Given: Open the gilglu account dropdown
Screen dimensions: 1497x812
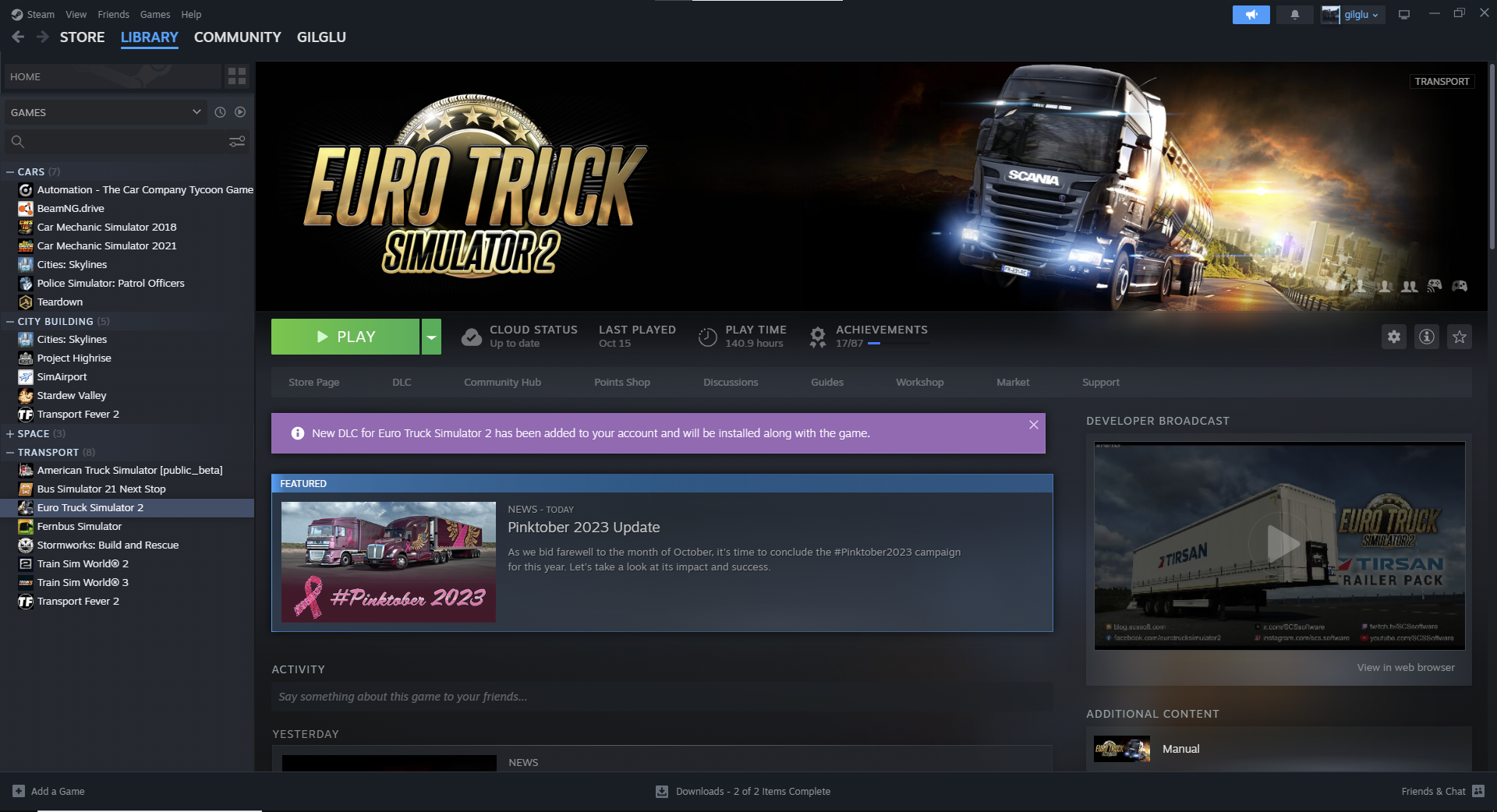Looking at the screenshot, I should [x=1353, y=15].
